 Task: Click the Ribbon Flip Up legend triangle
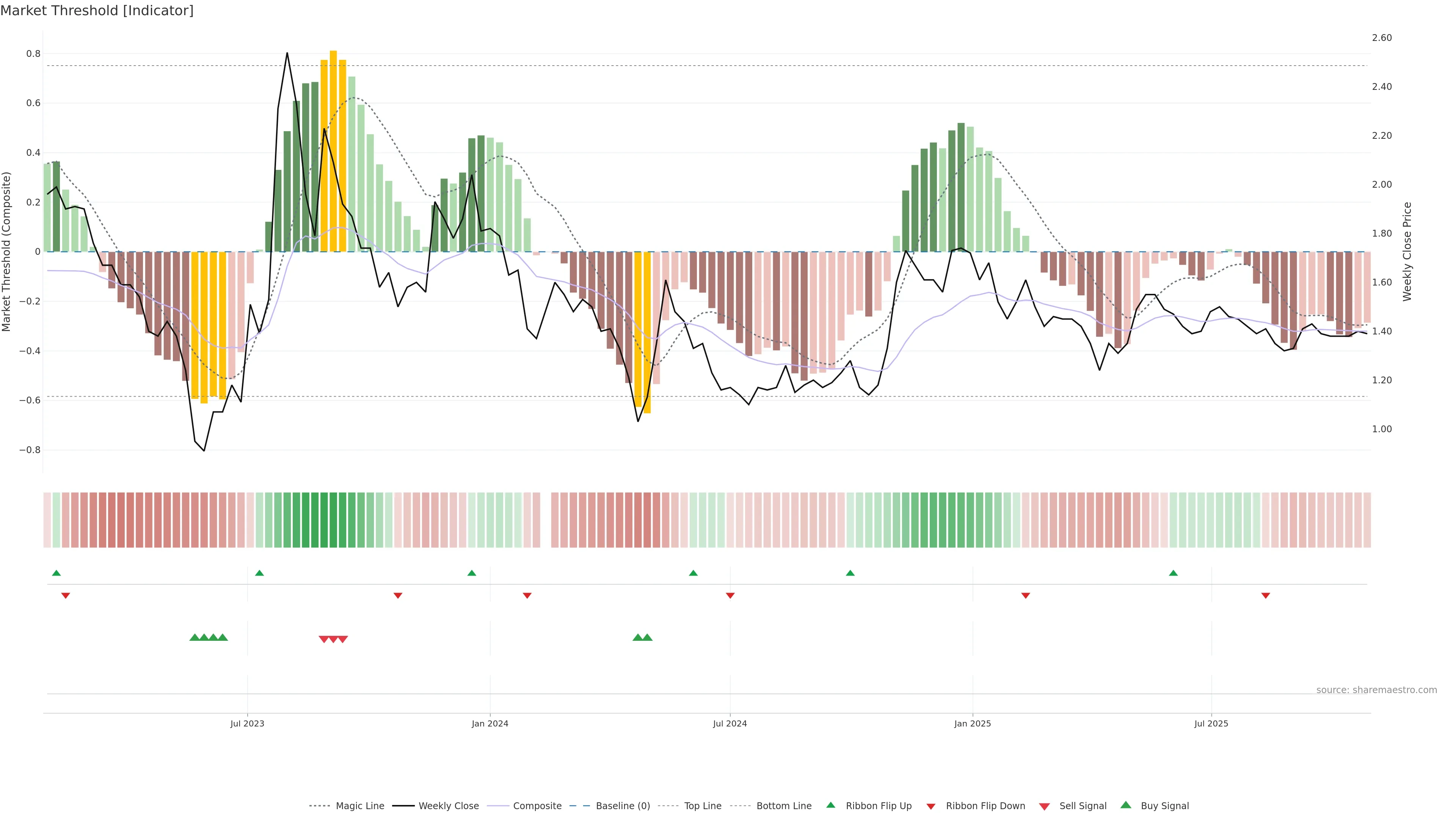pos(830,805)
